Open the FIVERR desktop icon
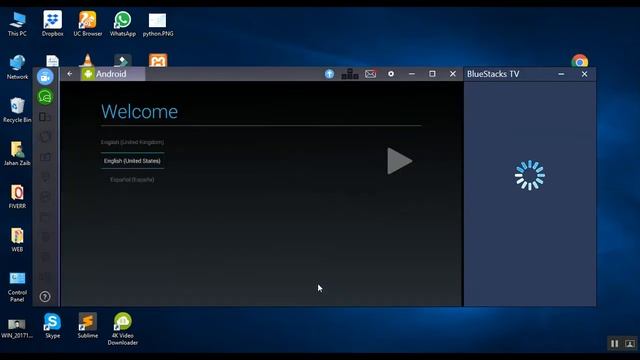640x360 pixels. [17, 197]
